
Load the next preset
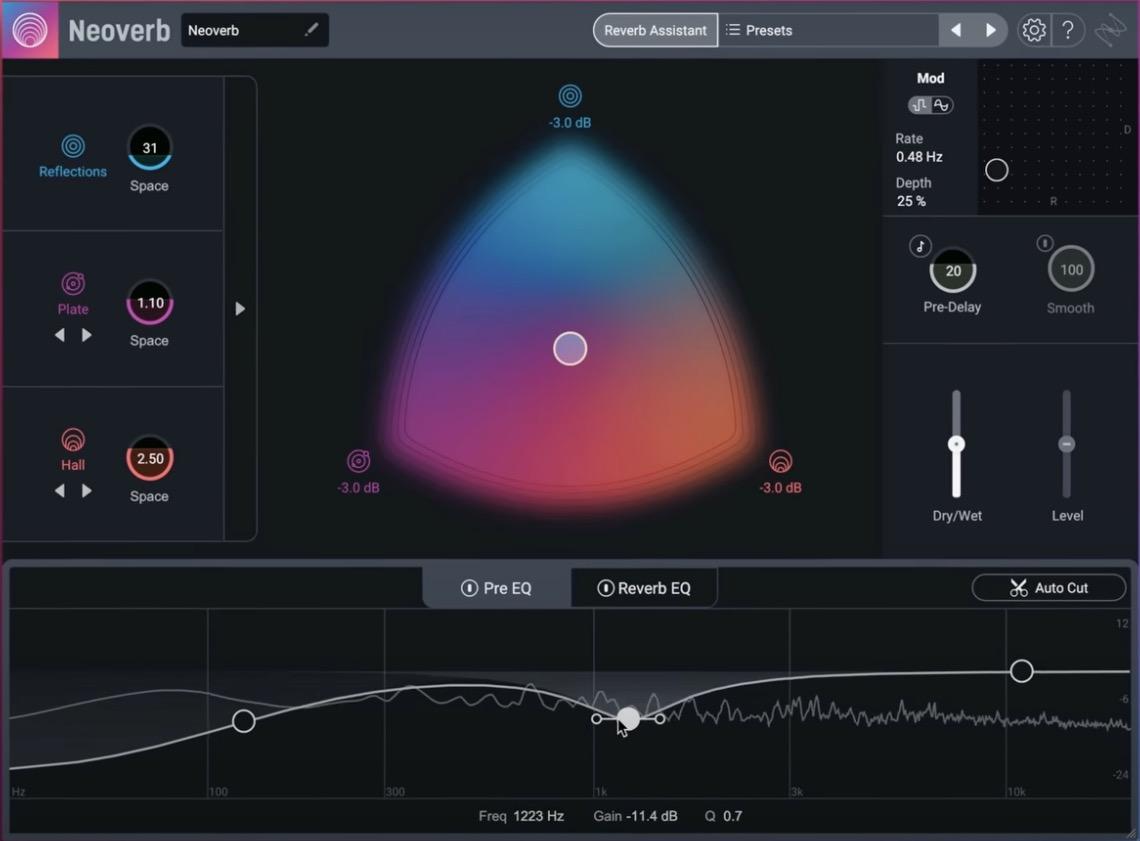(990, 31)
